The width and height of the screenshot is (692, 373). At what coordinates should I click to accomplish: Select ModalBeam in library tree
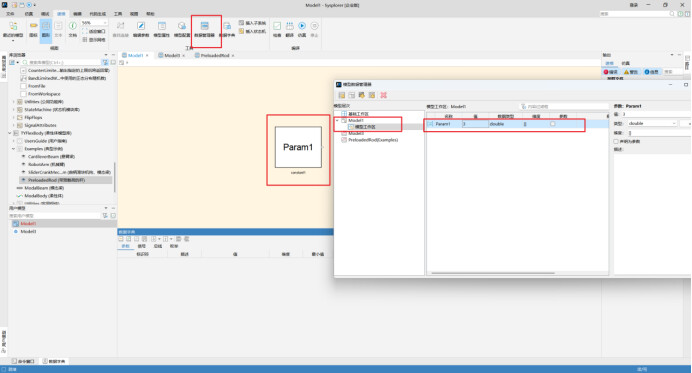click(x=44, y=188)
